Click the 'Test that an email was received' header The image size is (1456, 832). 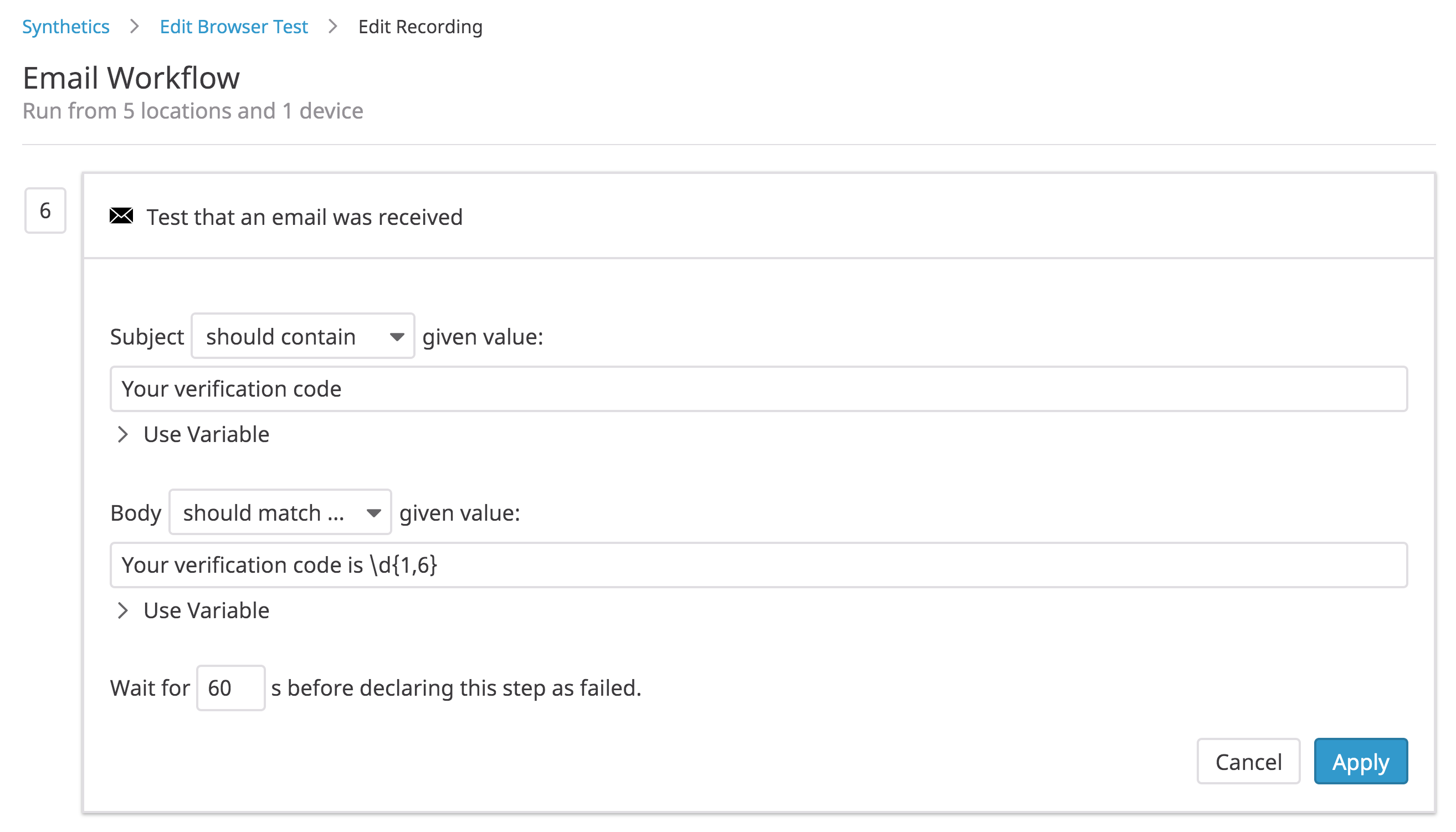(305, 217)
